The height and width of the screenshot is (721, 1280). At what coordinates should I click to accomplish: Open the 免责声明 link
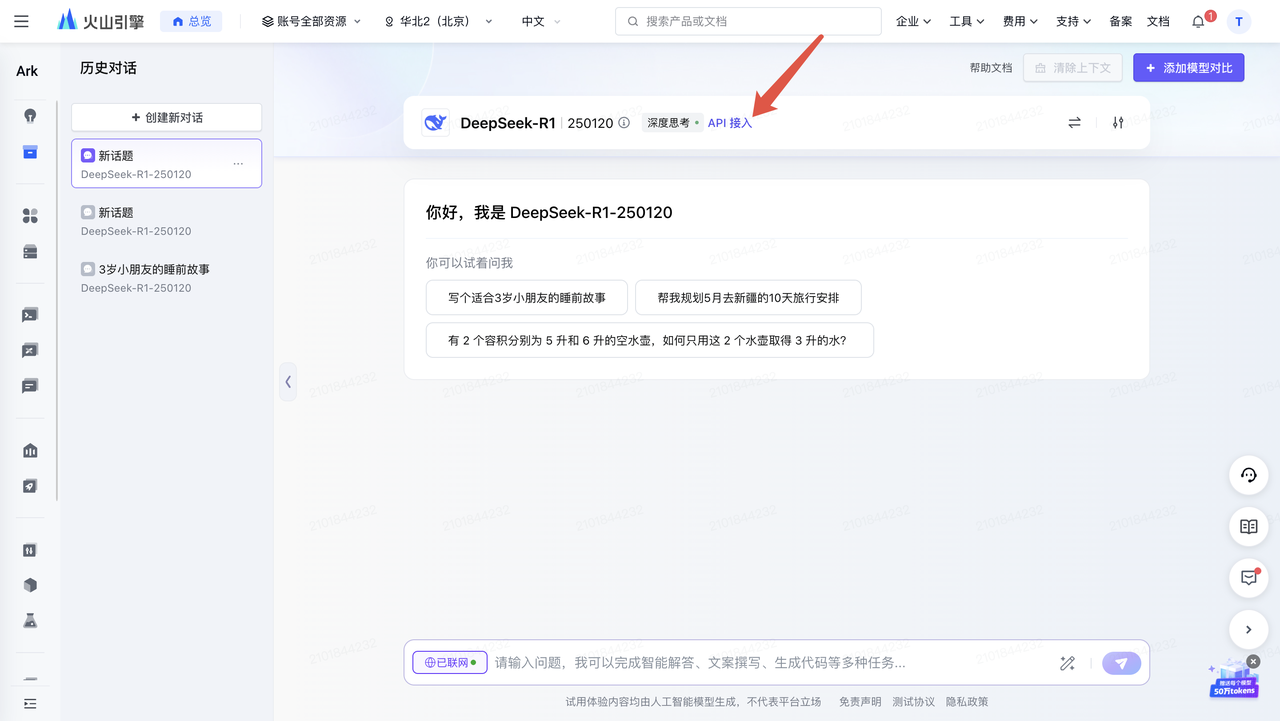pos(860,702)
